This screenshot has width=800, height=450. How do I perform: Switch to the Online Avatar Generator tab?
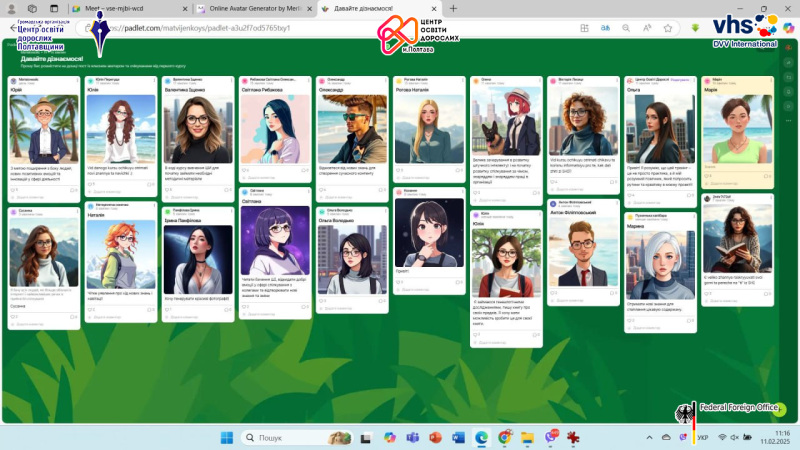[x=249, y=8]
